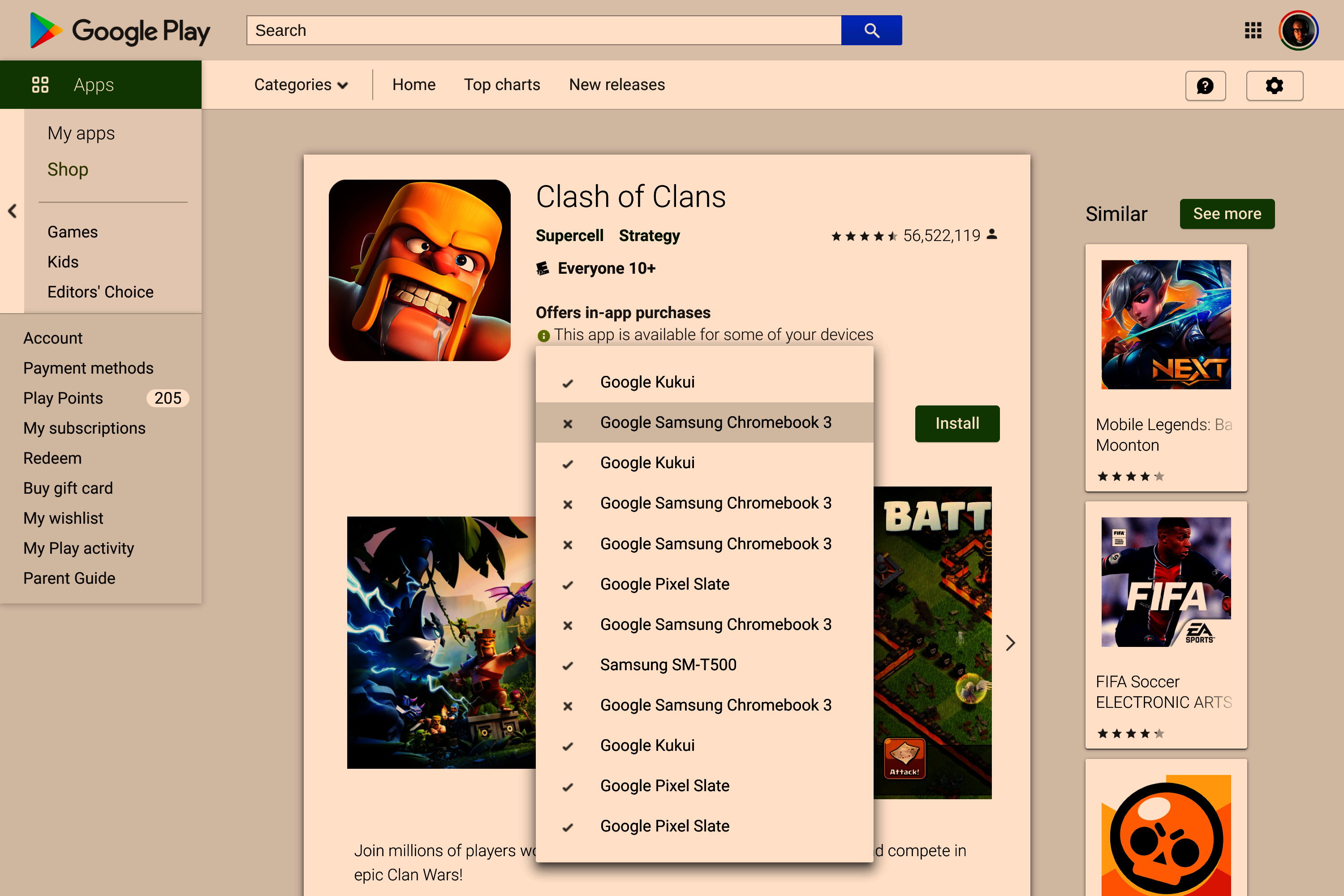1344x896 pixels.
Task: Open the Games menu item
Action: [x=72, y=231]
